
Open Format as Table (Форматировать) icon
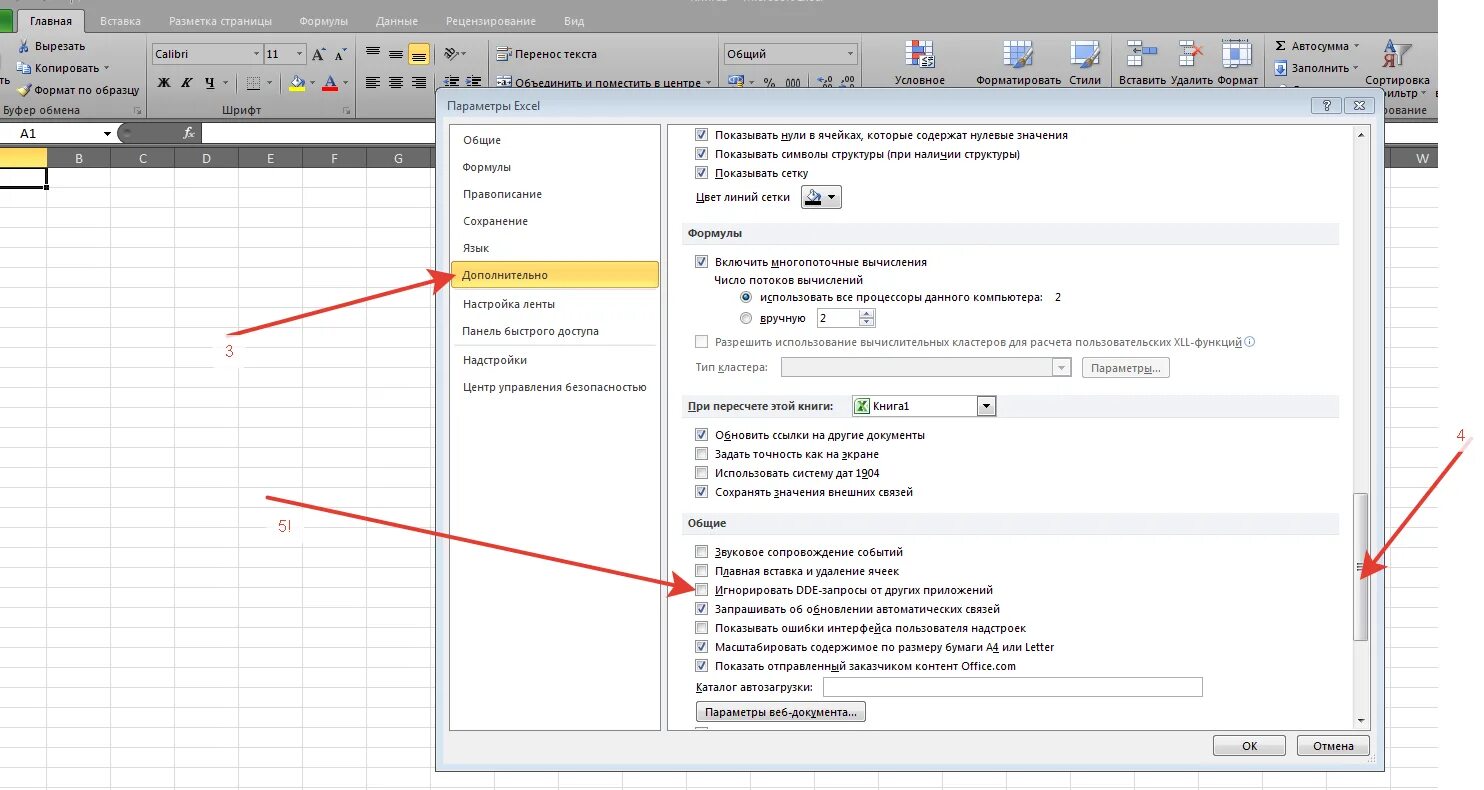coord(1019,55)
